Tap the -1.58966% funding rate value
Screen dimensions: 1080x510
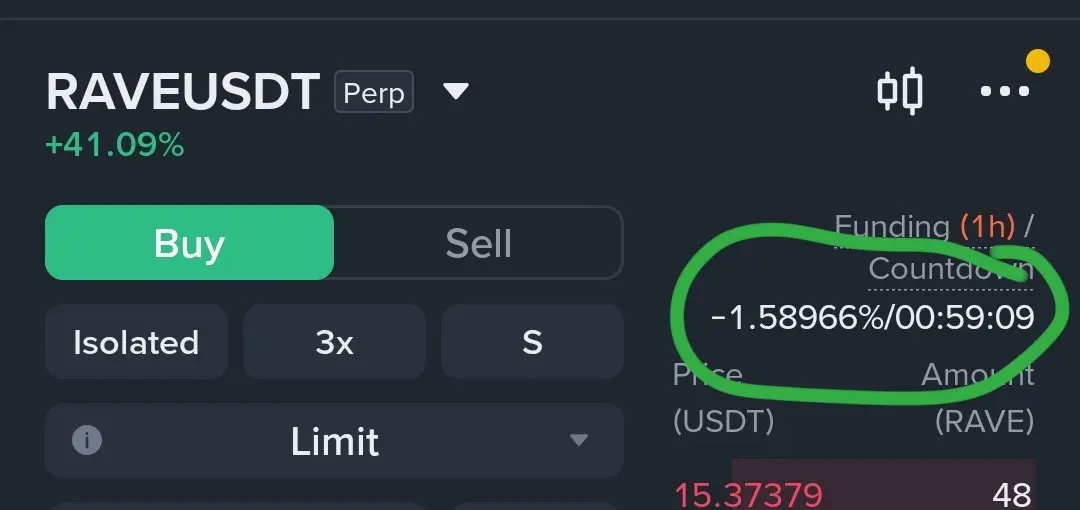pos(797,318)
